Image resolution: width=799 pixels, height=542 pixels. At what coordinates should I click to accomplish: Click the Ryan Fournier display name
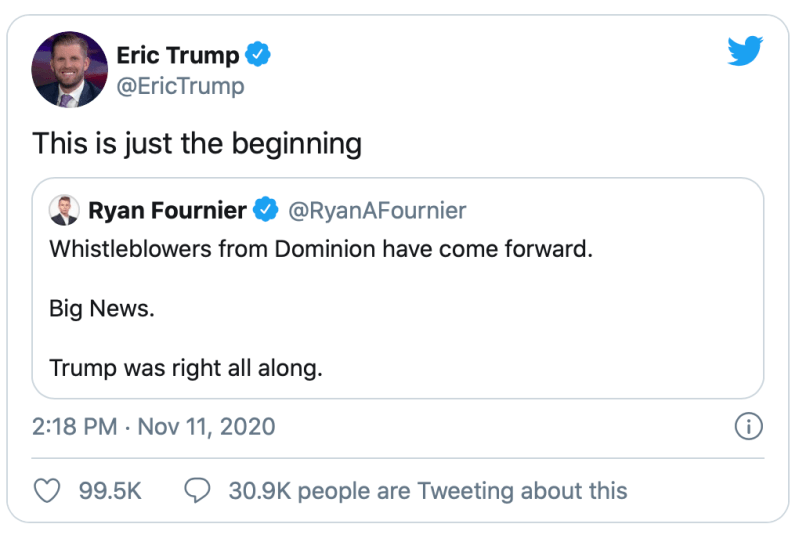point(167,211)
